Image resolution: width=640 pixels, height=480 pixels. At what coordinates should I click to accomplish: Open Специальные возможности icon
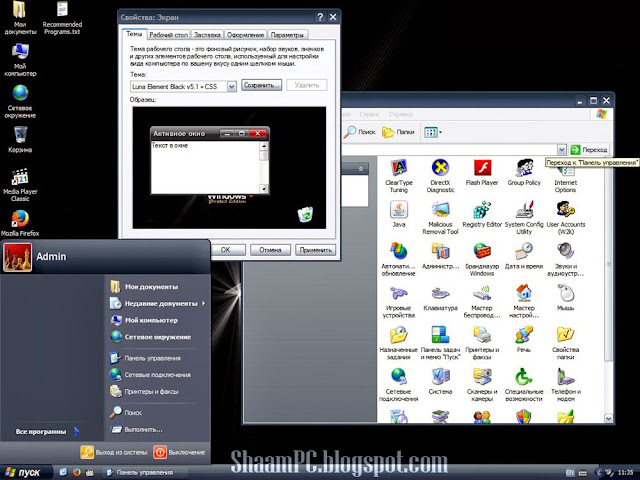click(x=524, y=385)
